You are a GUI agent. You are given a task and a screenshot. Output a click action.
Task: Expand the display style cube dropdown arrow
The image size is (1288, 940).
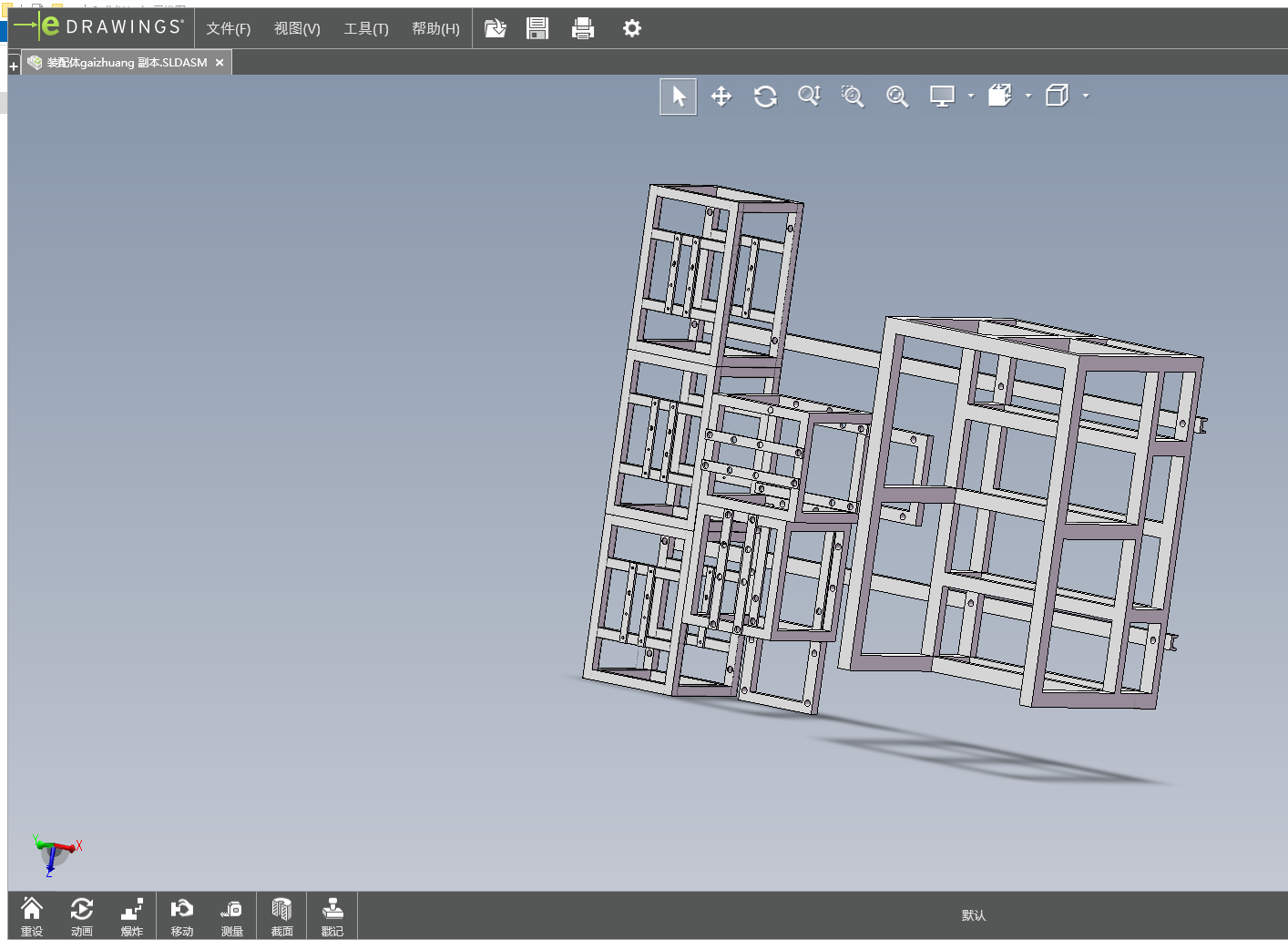pos(1086,96)
